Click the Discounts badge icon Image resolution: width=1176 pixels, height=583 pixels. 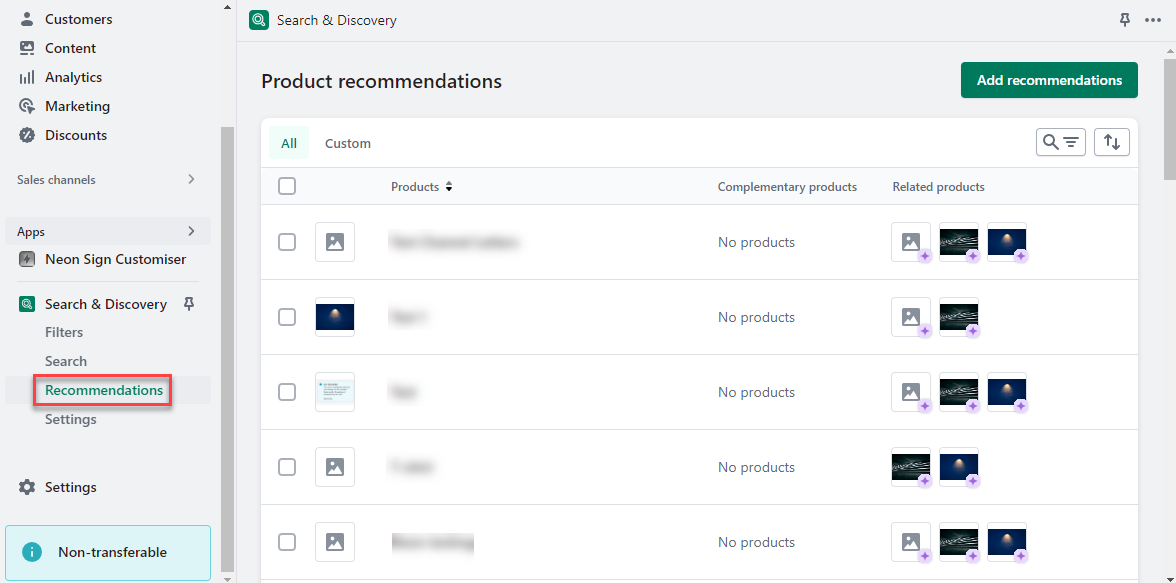click(x=27, y=135)
